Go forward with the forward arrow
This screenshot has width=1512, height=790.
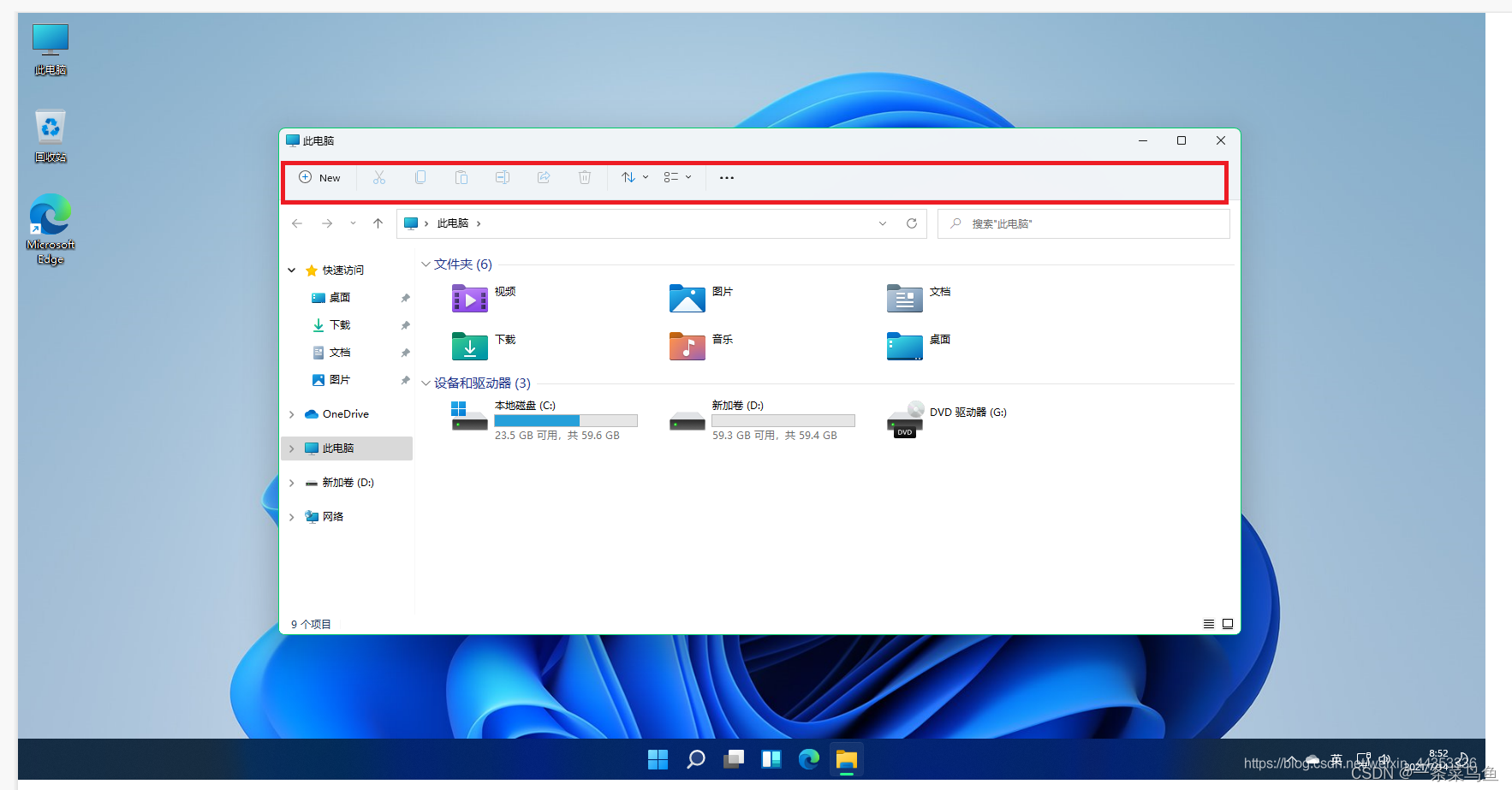click(327, 223)
